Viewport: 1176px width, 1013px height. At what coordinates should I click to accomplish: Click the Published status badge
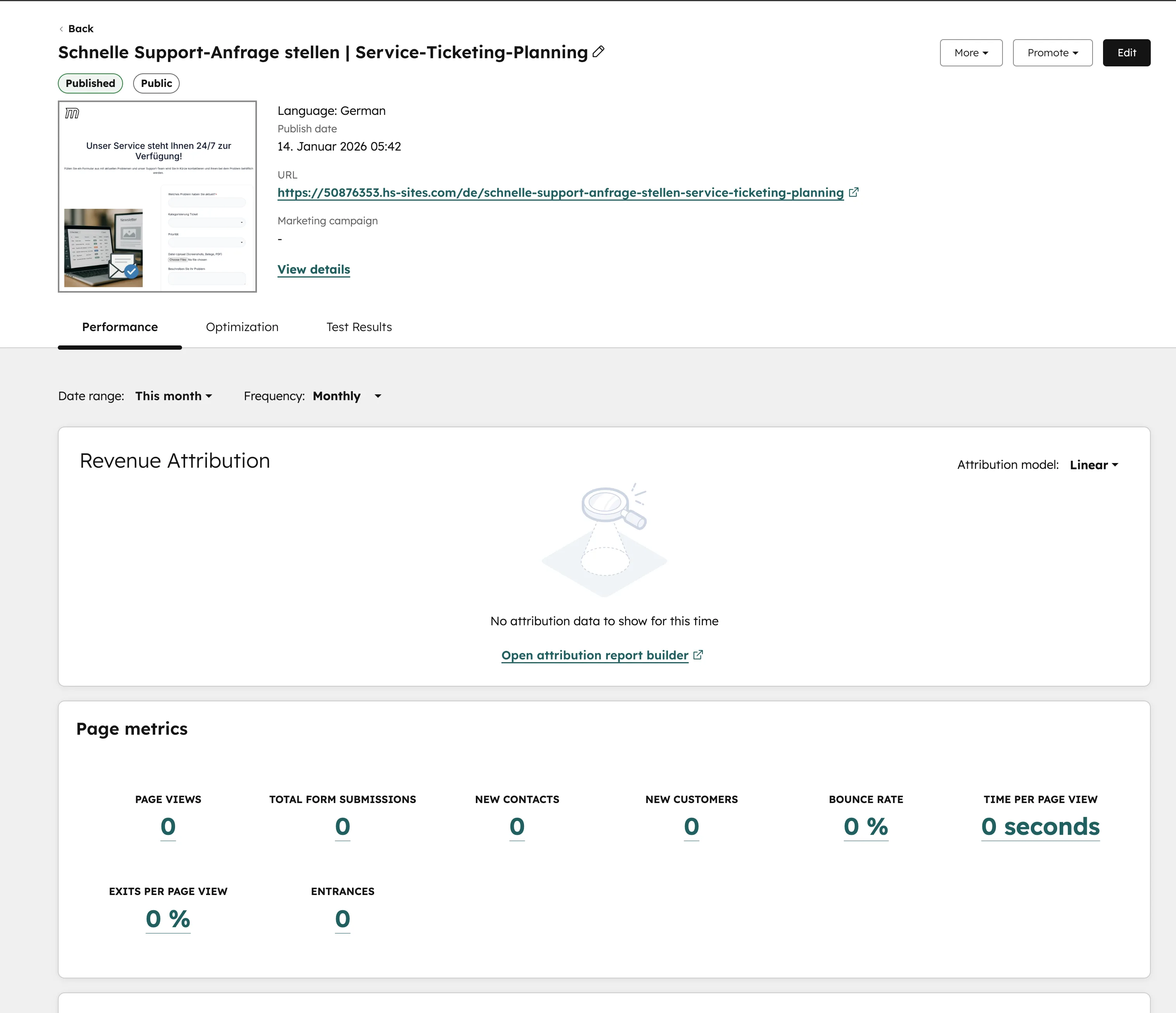coord(90,83)
